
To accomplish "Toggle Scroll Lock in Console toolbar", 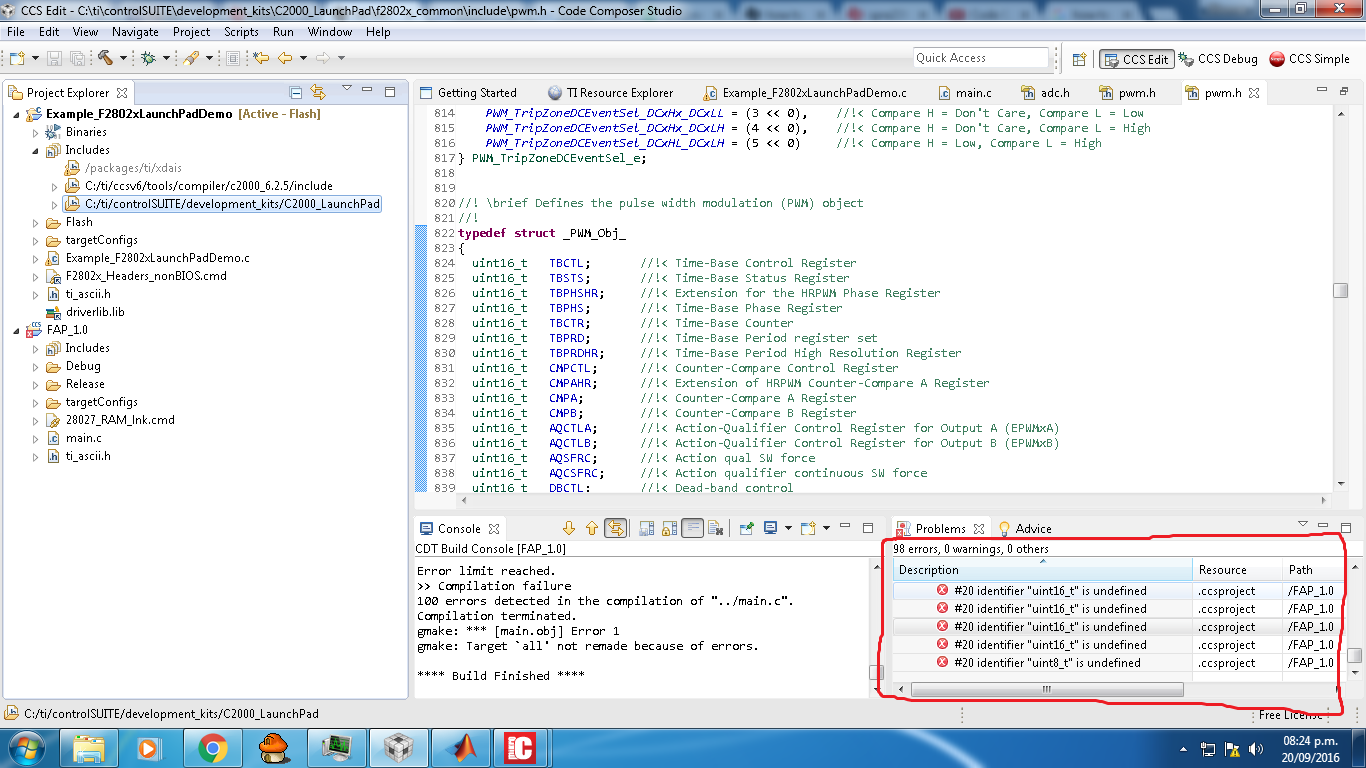I will pos(669,529).
